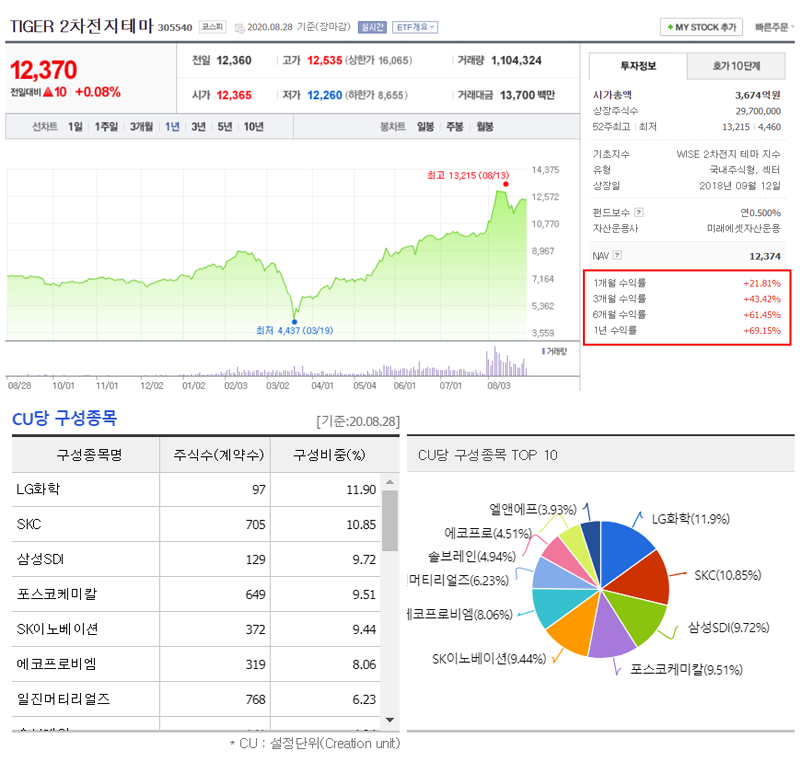Click the 엘앤에프(3.93%) pie label
This screenshot has height=762, width=800.
click(533, 509)
